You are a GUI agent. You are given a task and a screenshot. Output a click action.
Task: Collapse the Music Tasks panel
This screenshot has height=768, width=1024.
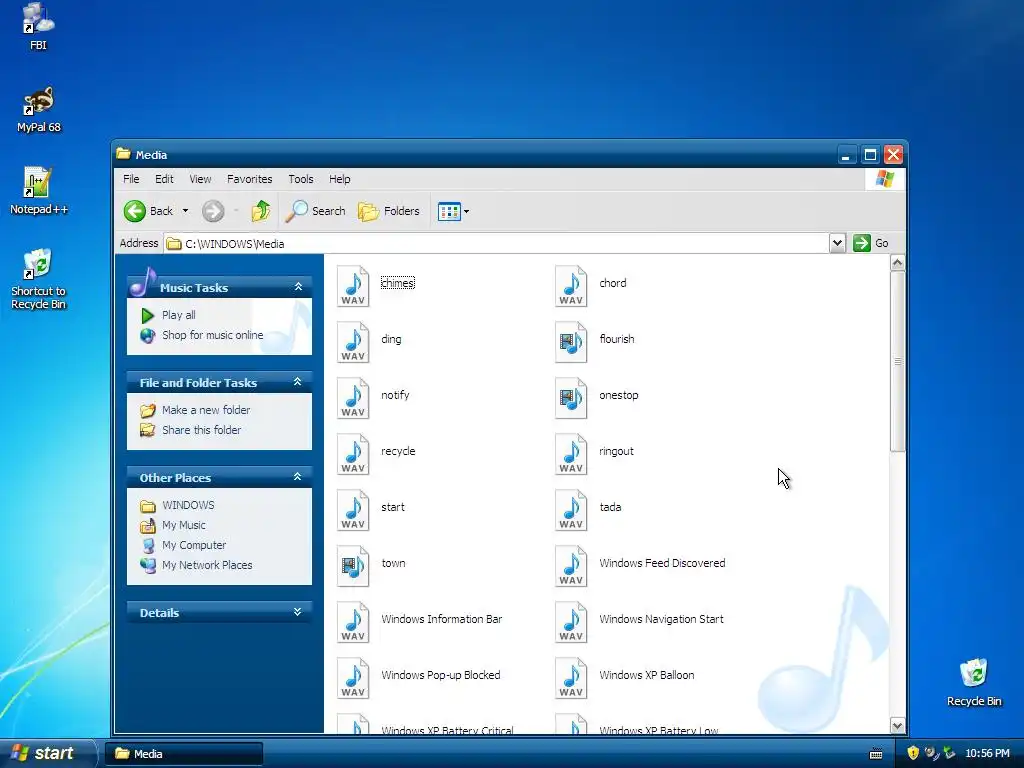tap(298, 287)
